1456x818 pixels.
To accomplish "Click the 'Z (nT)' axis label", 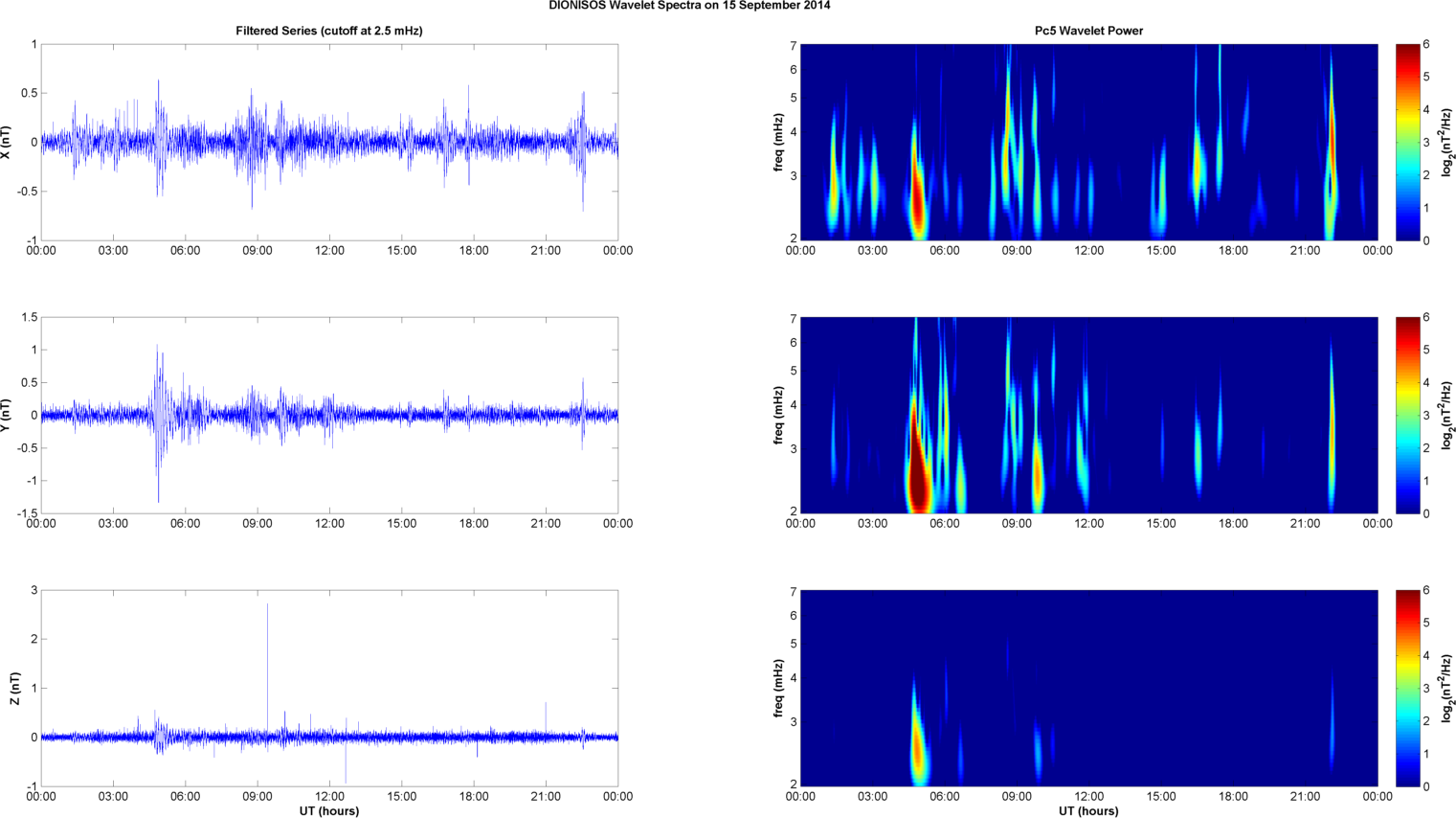I will (14, 689).
